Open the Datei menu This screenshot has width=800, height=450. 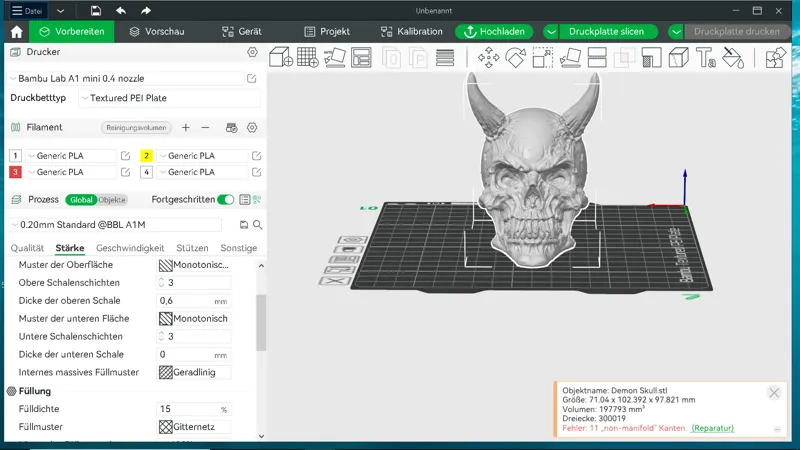pos(27,11)
